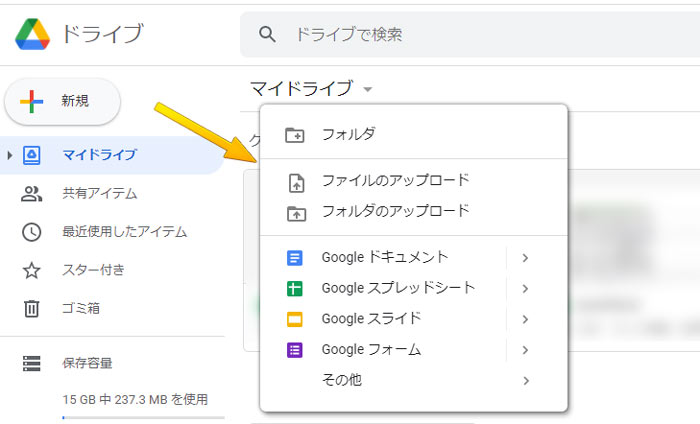The height and width of the screenshot is (424, 700).
Task: Select Google フォーム menu item
Action: pos(413,350)
